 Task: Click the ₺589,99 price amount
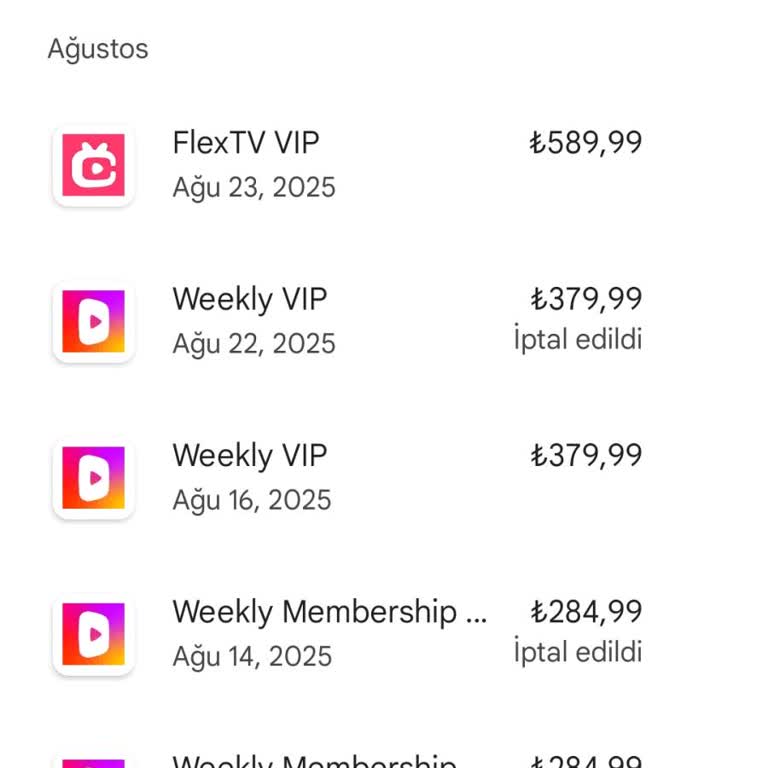click(586, 143)
